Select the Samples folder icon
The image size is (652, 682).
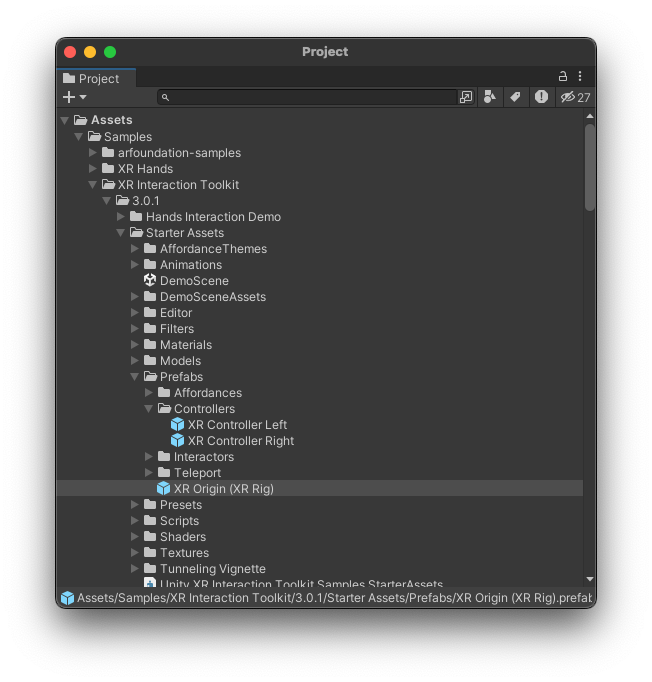coord(94,136)
